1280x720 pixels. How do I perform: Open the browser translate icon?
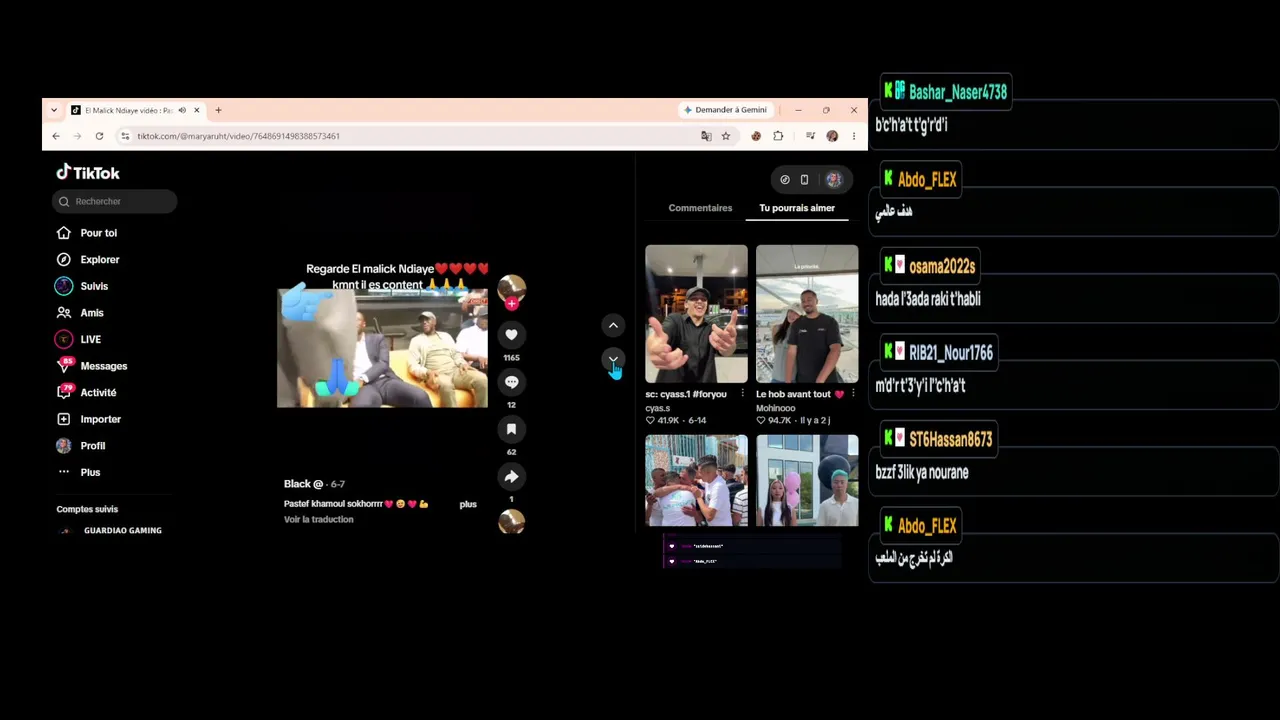[x=706, y=136]
